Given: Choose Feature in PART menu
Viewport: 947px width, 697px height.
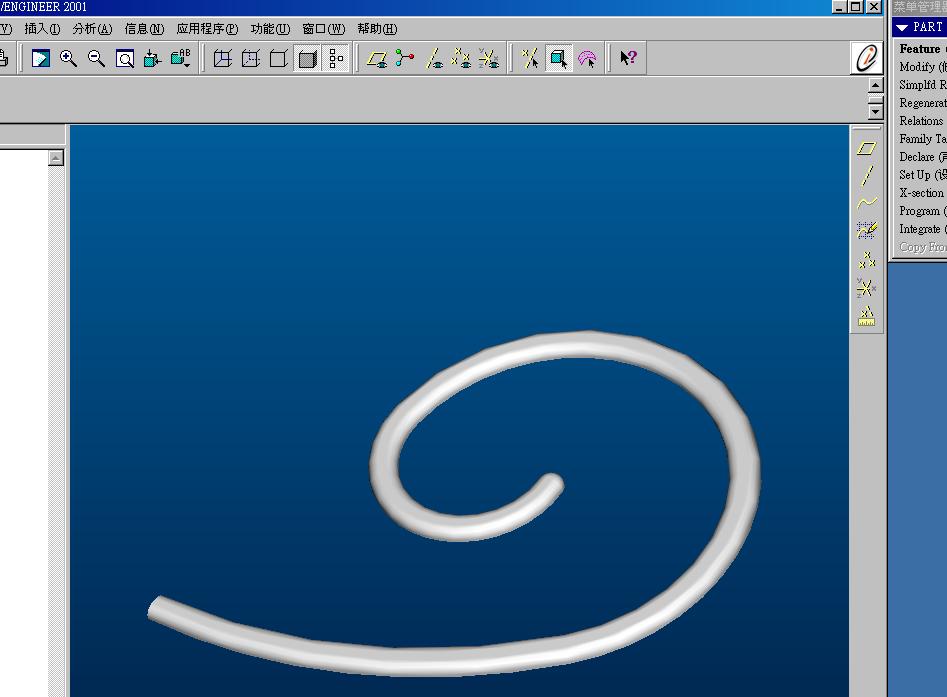Looking at the screenshot, I should point(922,49).
